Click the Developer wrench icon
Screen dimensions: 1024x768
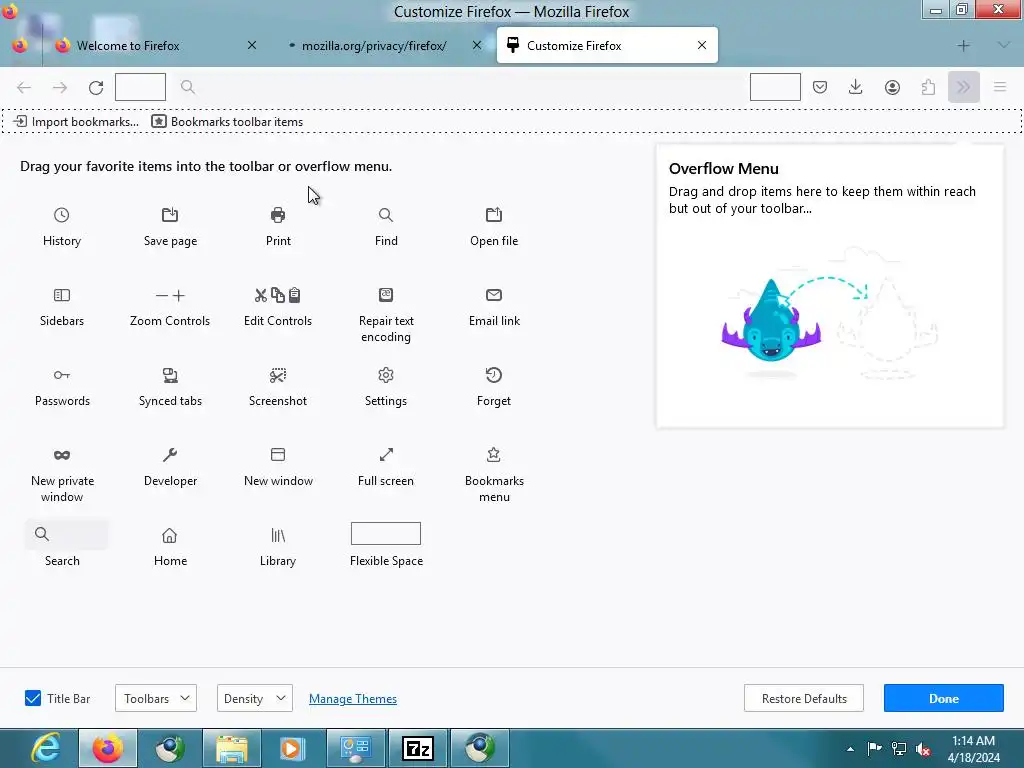(170, 455)
